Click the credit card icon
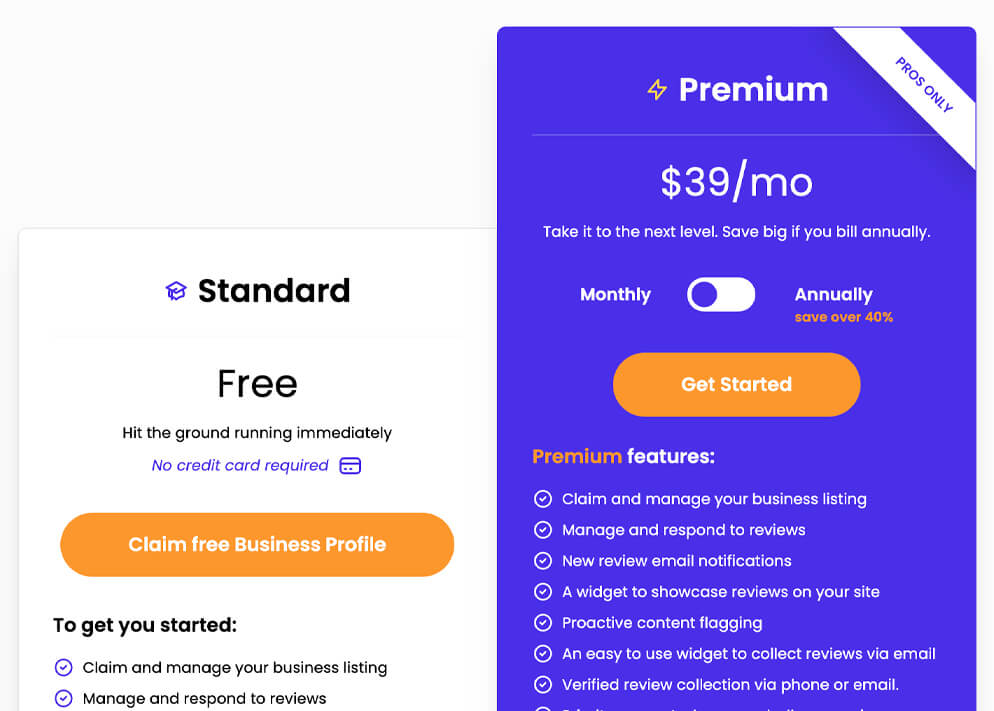This screenshot has height=711, width=994. [x=350, y=466]
